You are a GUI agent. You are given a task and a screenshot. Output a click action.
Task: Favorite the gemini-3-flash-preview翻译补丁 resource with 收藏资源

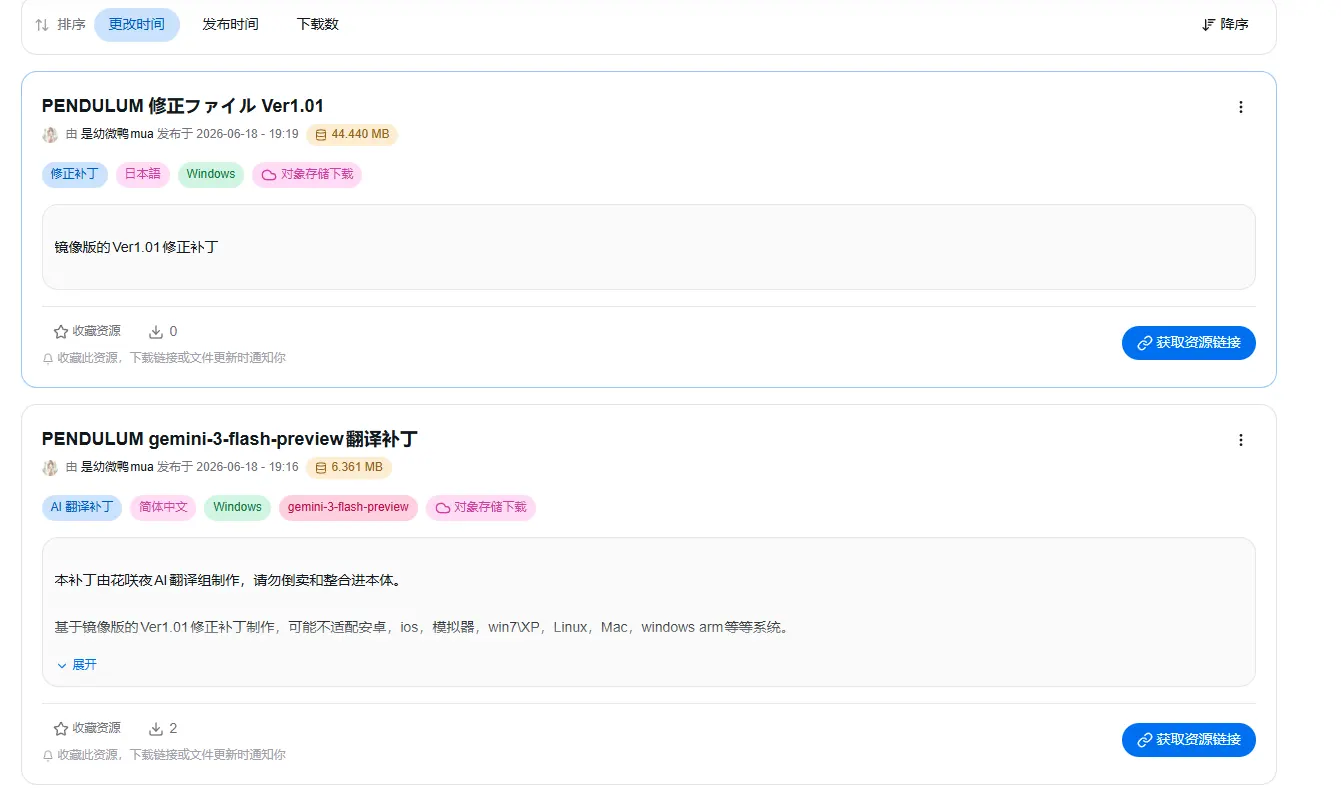click(87, 728)
